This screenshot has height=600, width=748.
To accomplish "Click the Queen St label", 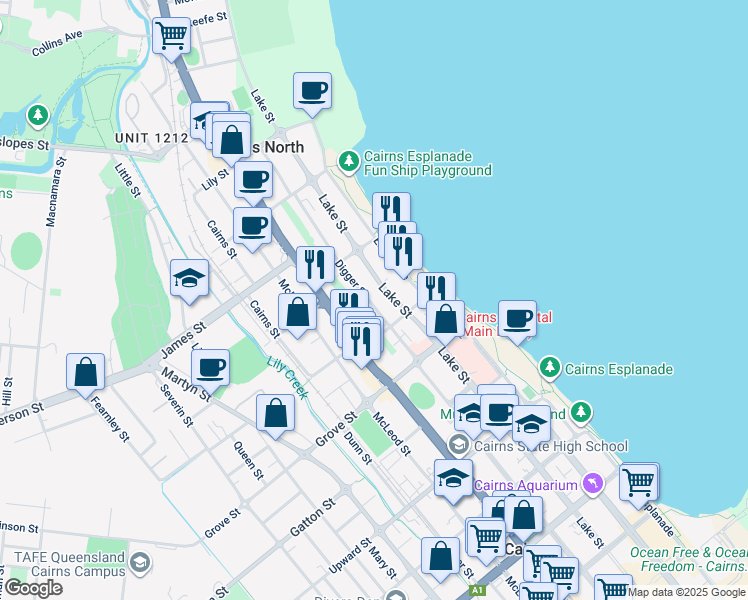I will [248, 460].
